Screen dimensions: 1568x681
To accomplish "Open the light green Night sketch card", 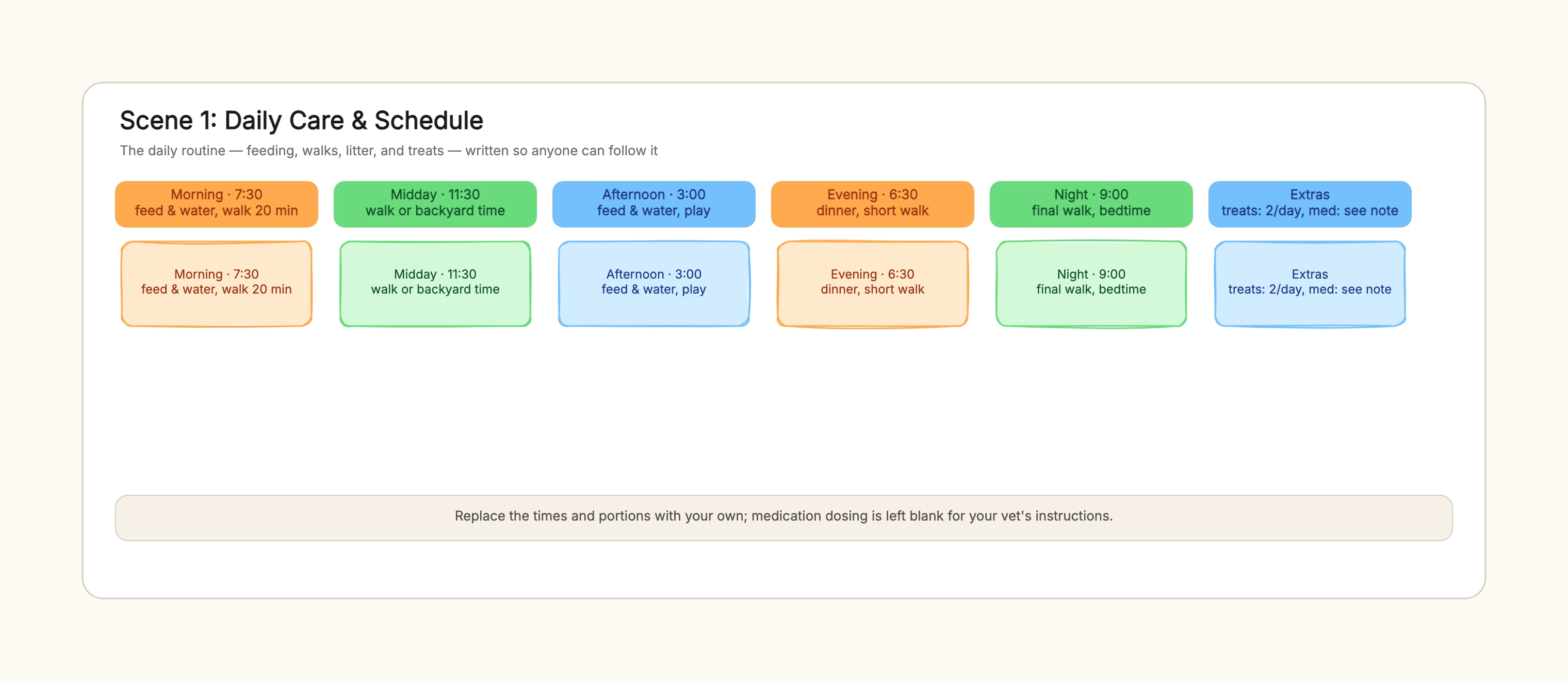I will tap(1091, 284).
